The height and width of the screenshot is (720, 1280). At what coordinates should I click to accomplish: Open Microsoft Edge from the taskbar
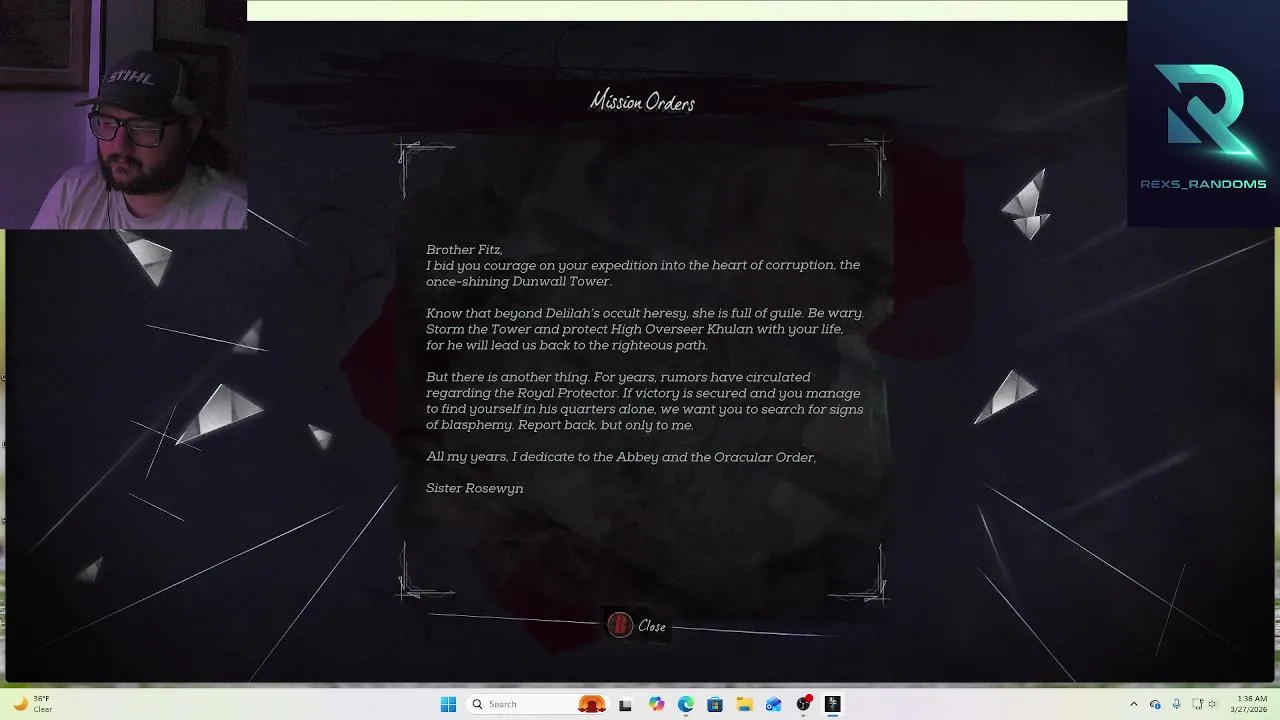pos(685,704)
